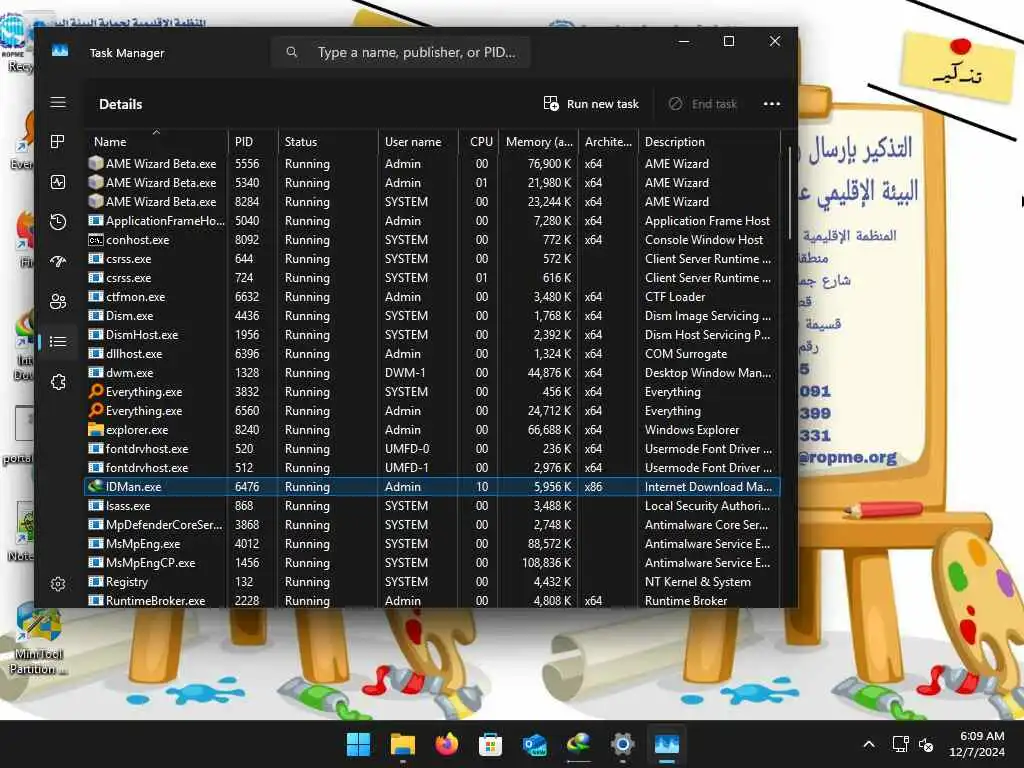Screen dimensions: 1024x768
Task: Sort by the Status column header
Action: pyautogui.click(x=328, y=142)
